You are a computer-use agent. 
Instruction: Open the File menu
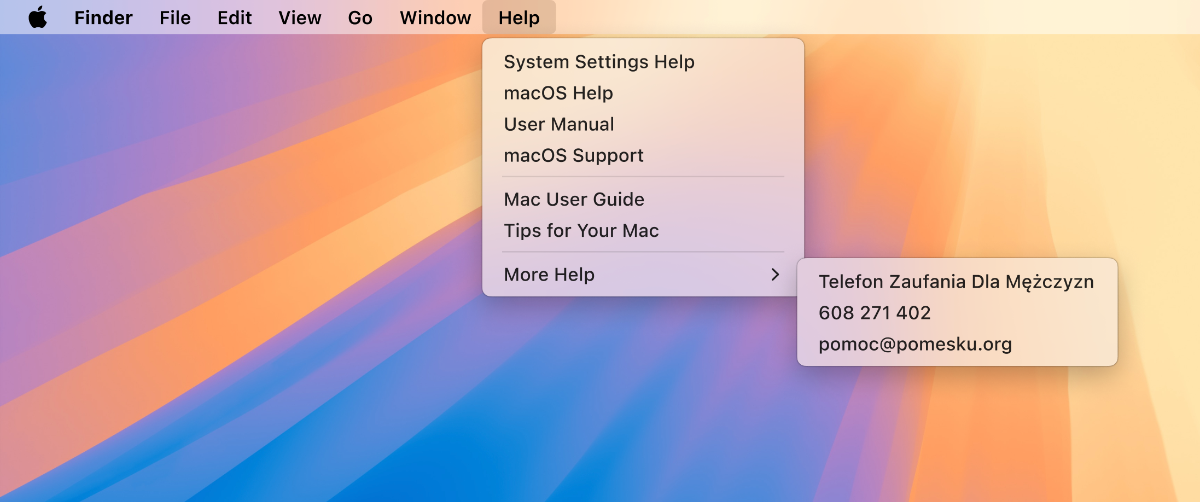click(175, 18)
